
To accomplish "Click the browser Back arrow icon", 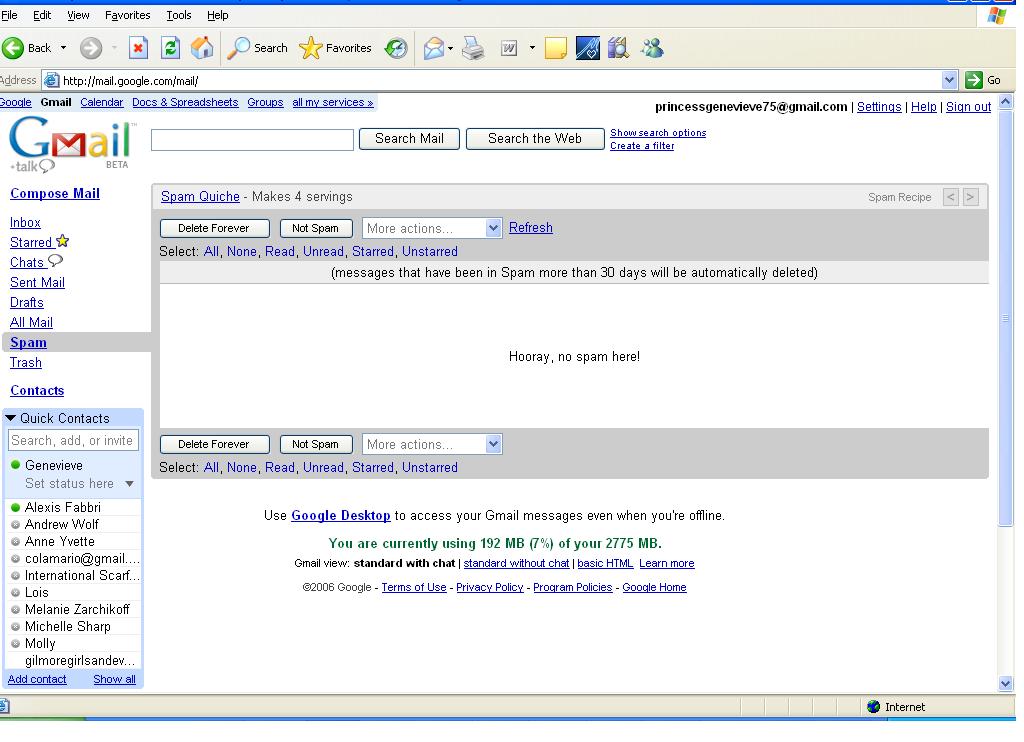I will pyautogui.click(x=13, y=48).
